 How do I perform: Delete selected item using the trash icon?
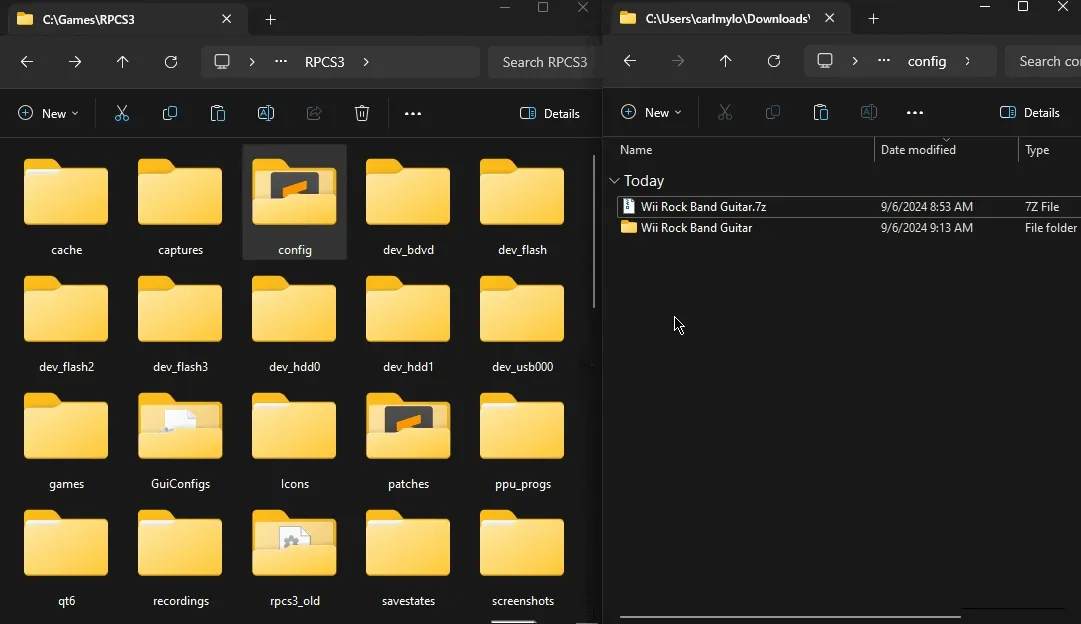pyautogui.click(x=362, y=113)
